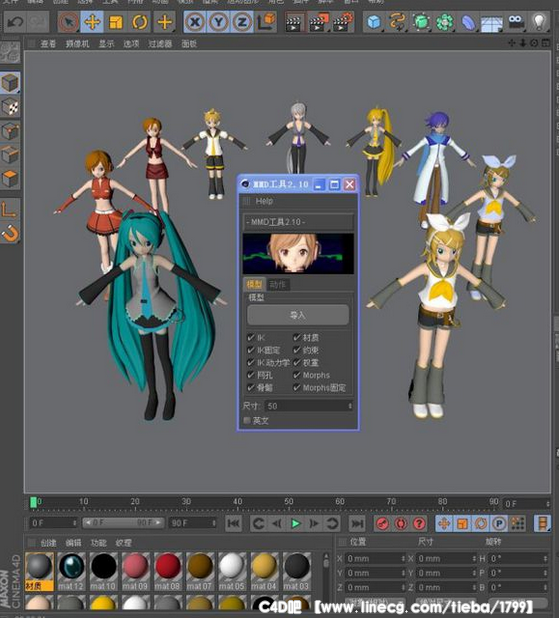The width and height of the screenshot is (559, 624).
Task: Uncheck the 骨骼 checkbox
Action: [x=251, y=387]
